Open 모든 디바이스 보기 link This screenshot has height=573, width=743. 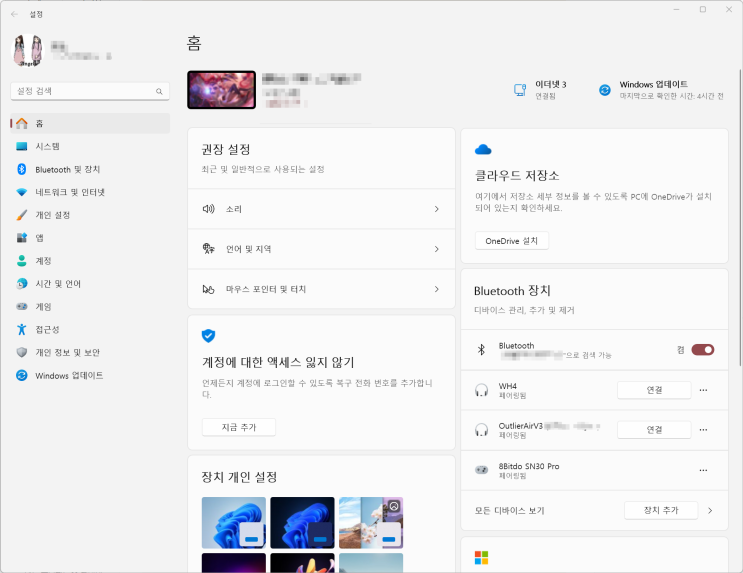point(509,510)
